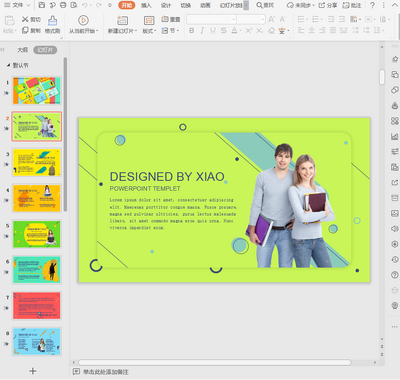Screen dimensions: 400x380
Task: Click the Save icon in quick access toolbar
Action: point(42,5)
